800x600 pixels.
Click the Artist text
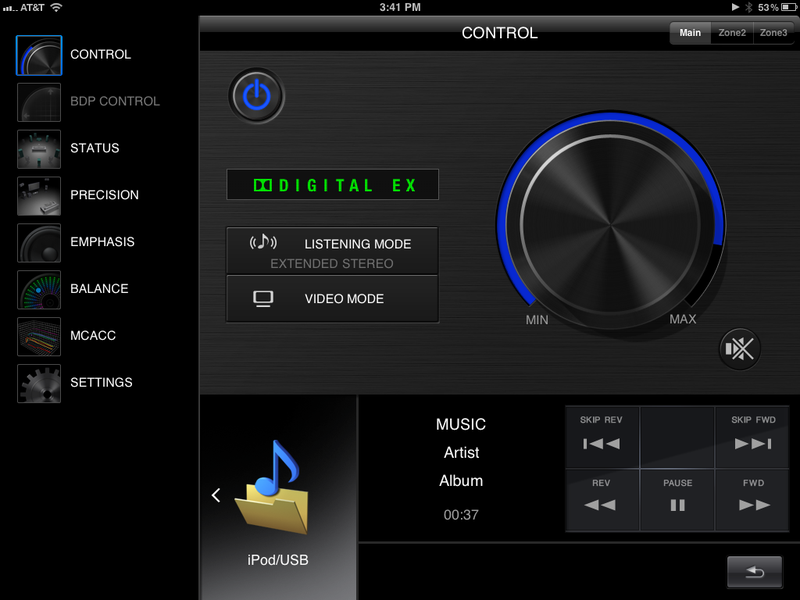pyautogui.click(x=461, y=453)
